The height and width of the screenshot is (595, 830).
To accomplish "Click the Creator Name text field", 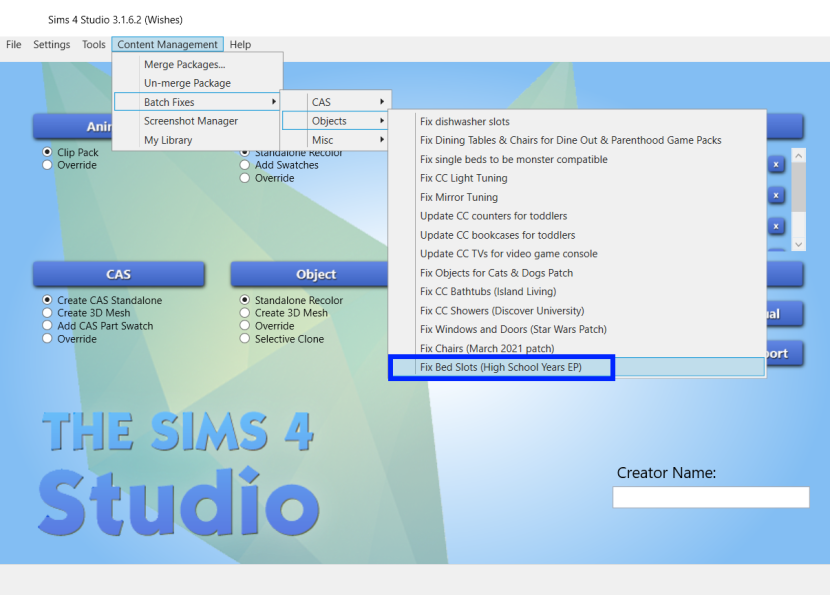I will click(x=710, y=497).
